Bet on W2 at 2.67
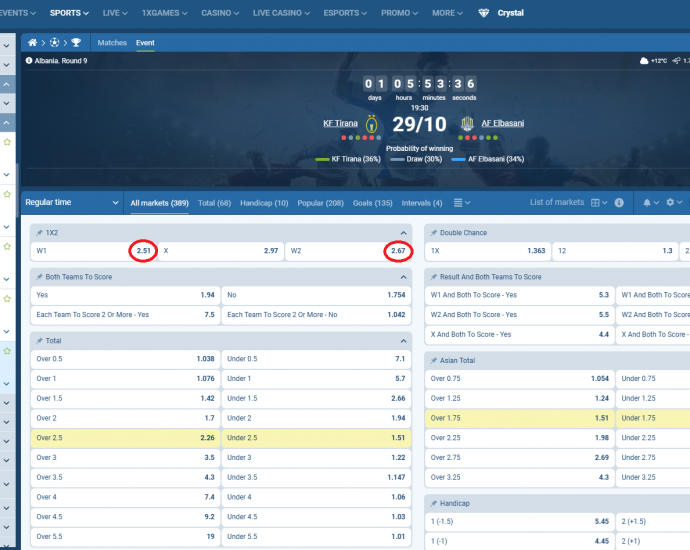Screen dimensions: 690x550 [348, 251]
